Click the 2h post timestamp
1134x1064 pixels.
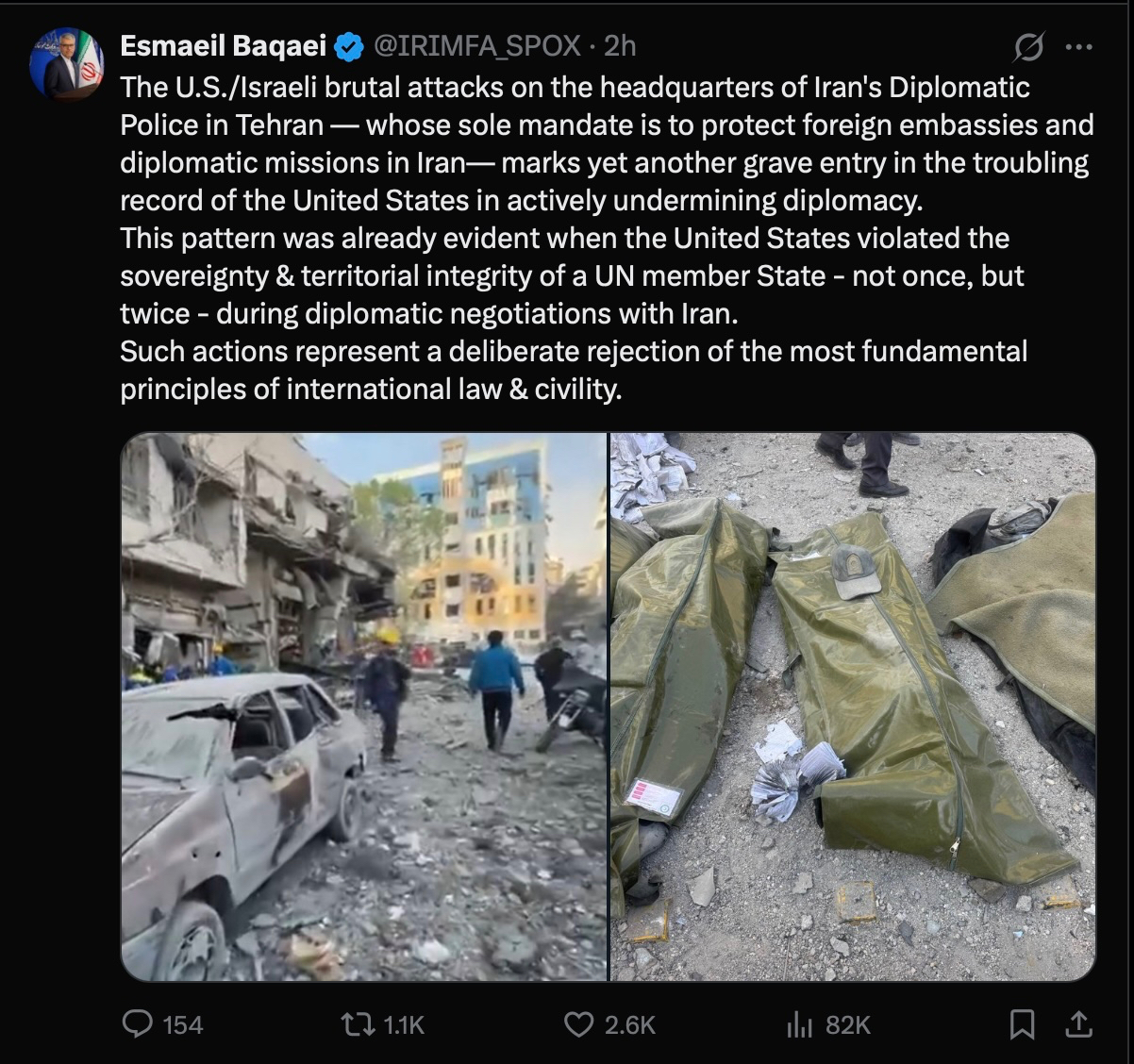(620, 45)
